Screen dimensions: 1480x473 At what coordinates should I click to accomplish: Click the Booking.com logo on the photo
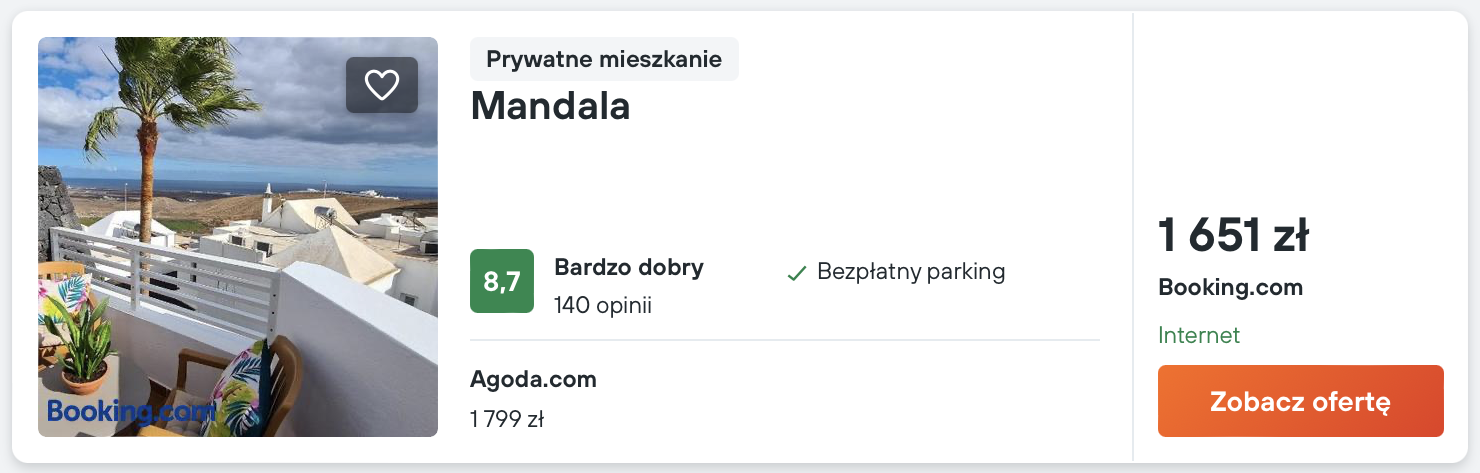click(x=131, y=411)
